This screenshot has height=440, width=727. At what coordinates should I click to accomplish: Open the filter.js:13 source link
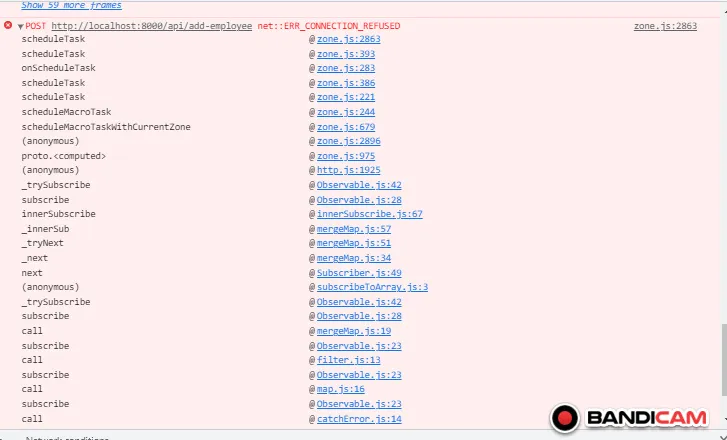pyautogui.click(x=349, y=360)
